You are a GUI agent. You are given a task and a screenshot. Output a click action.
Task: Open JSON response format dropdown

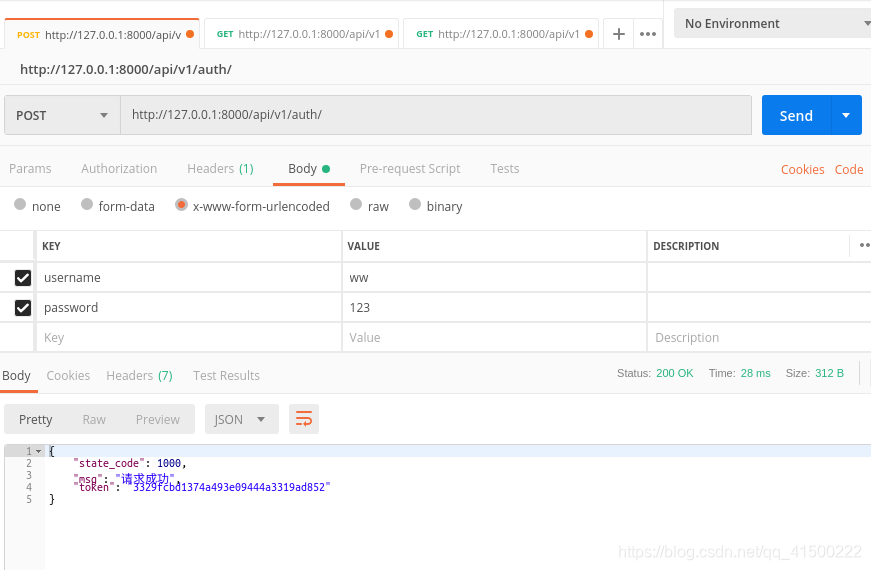click(x=242, y=419)
